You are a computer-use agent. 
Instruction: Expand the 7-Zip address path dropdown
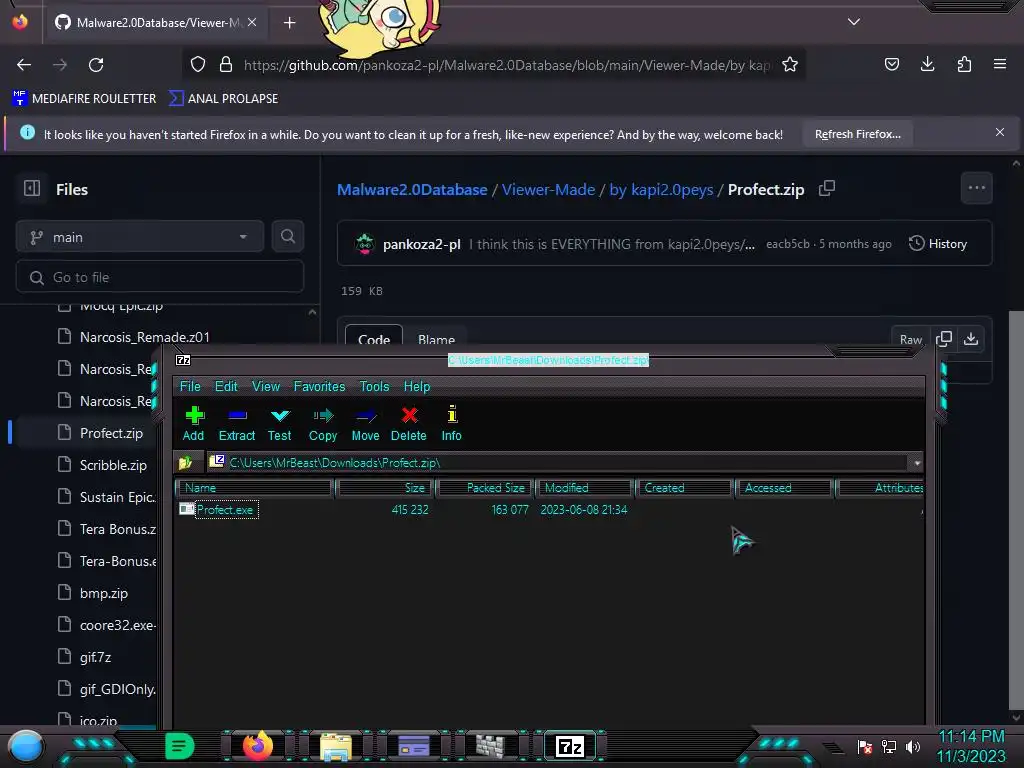pyautogui.click(x=917, y=463)
